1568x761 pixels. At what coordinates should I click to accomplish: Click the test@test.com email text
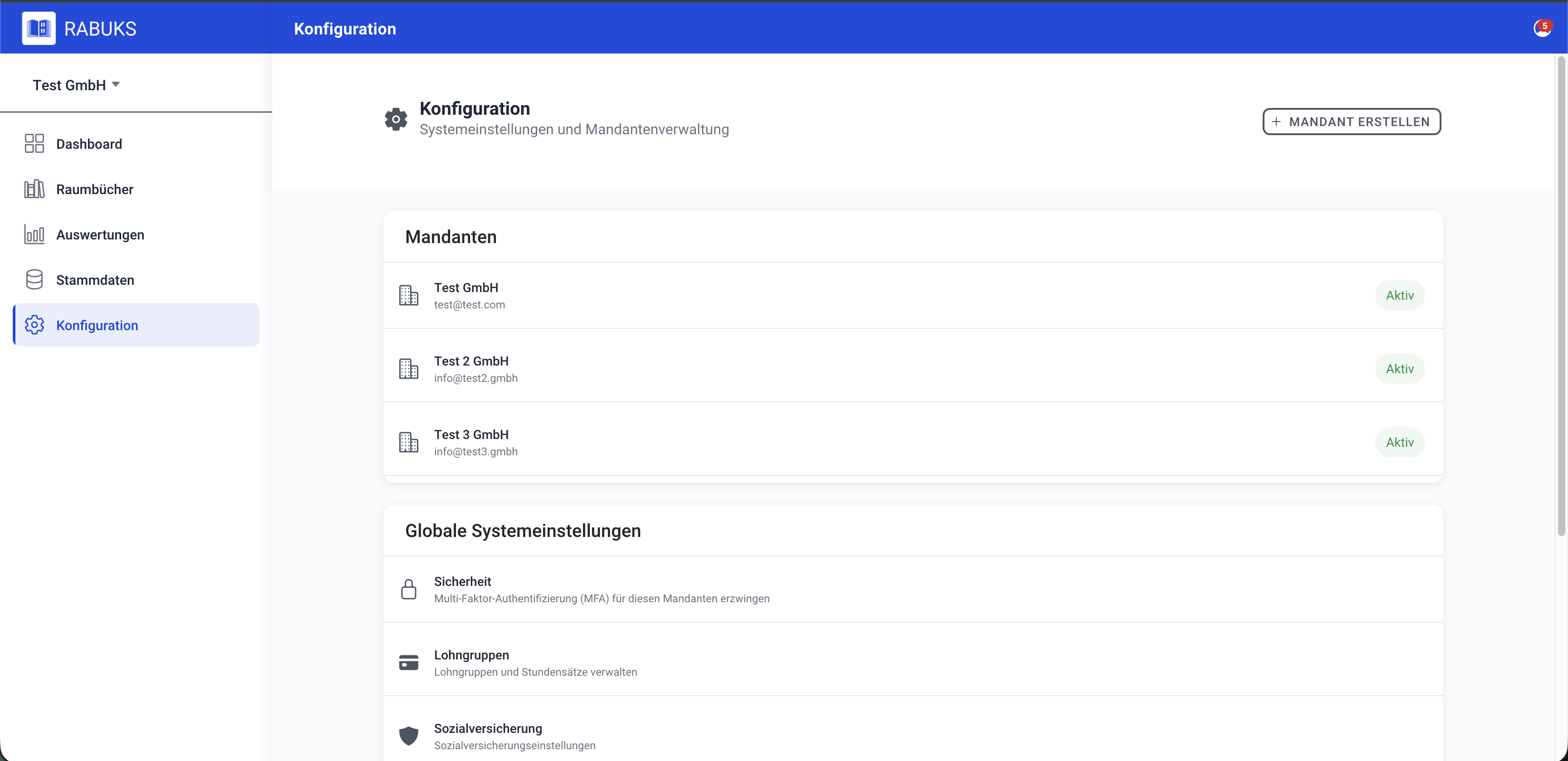pos(469,305)
